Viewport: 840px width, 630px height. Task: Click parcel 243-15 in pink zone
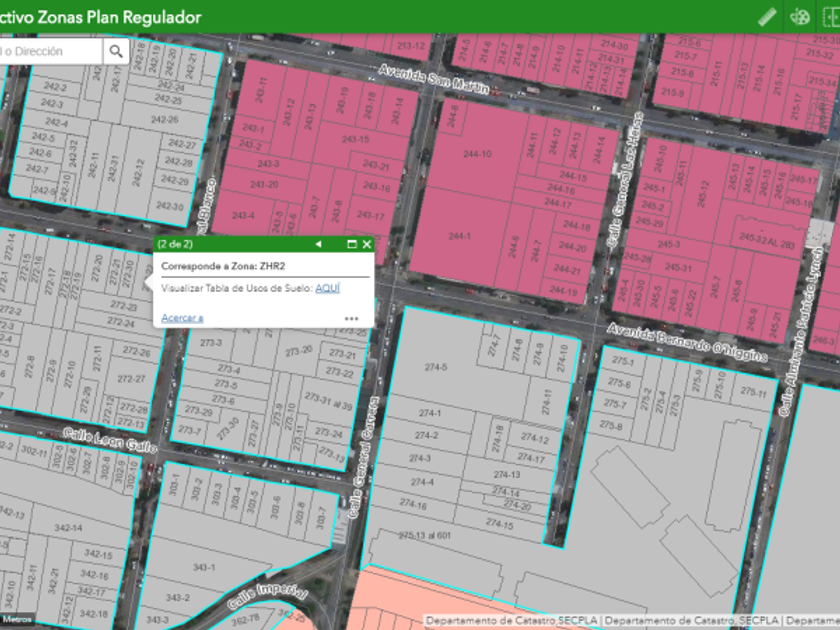point(356,139)
